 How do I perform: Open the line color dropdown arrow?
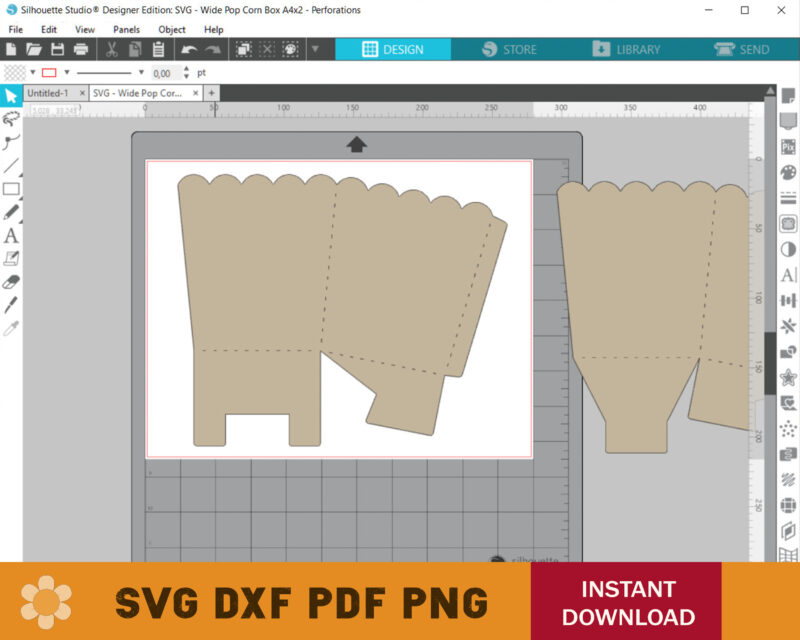click(x=66, y=72)
